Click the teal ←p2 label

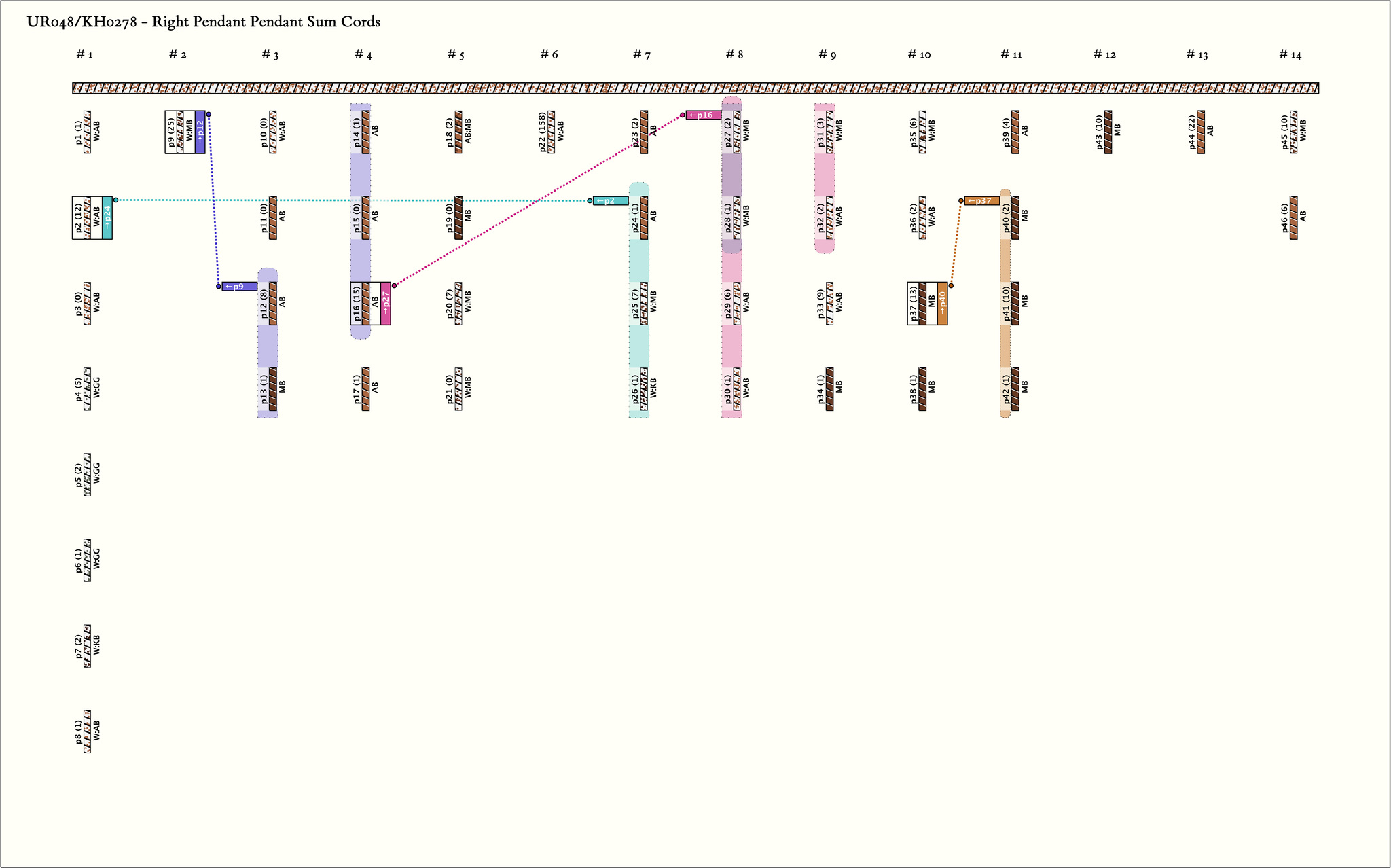(x=610, y=201)
